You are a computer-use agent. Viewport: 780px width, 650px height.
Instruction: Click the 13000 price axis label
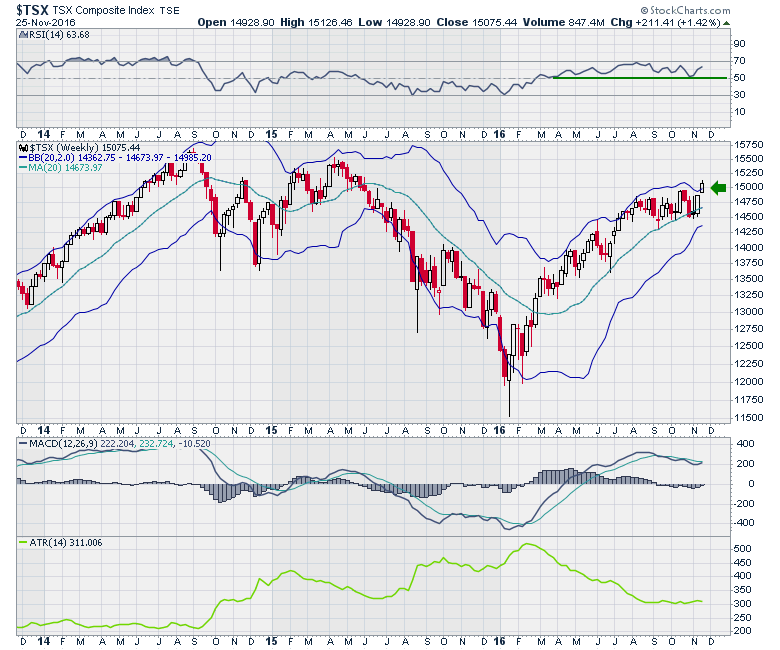coord(749,311)
